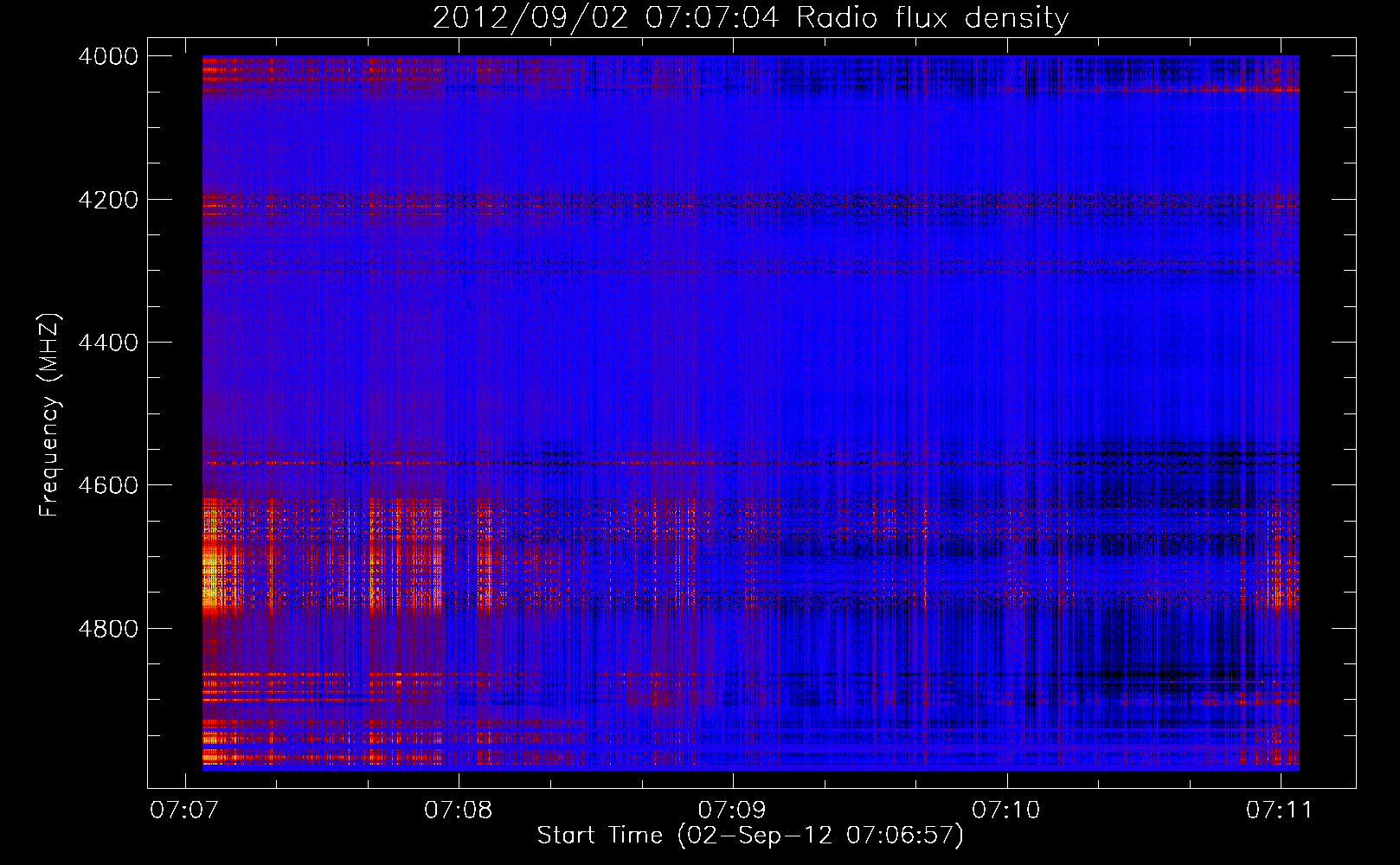Click the plot title 'Radio flux density'
The image size is (1400, 865).
932,18
